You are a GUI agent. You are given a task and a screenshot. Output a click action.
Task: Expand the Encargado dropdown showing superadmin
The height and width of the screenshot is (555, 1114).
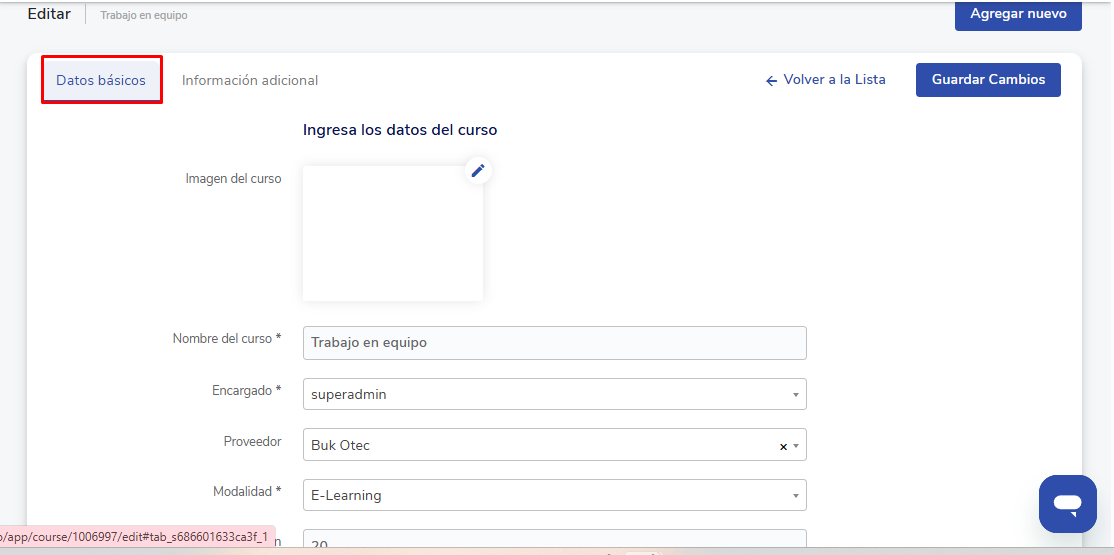point(554,394)
